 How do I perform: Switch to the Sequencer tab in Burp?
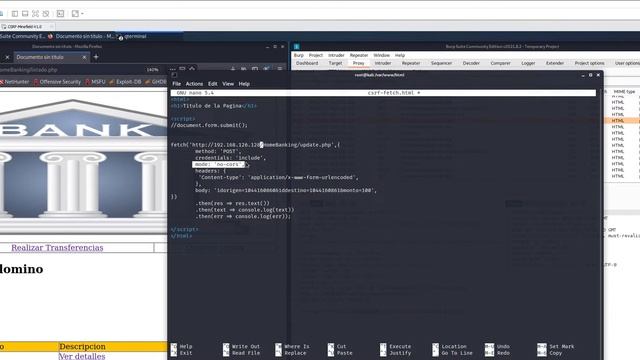(x=442, y=63)
